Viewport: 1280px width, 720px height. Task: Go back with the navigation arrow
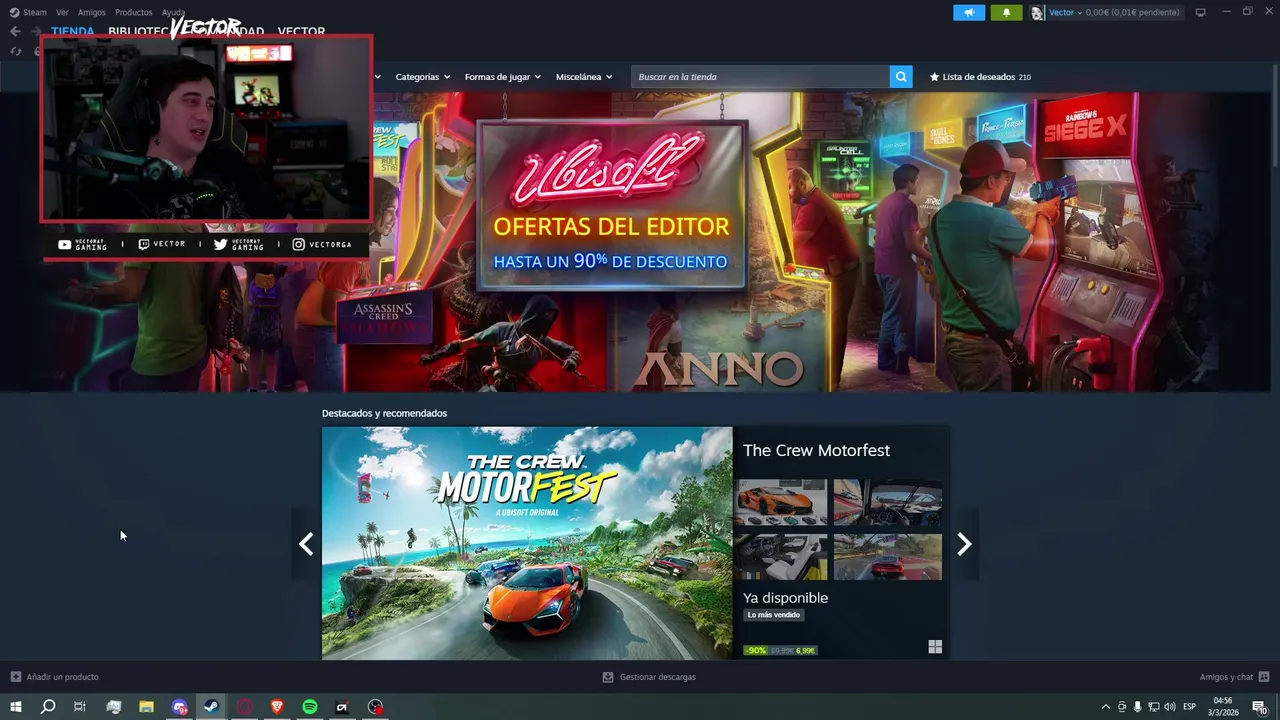click(x=15, y=31)
